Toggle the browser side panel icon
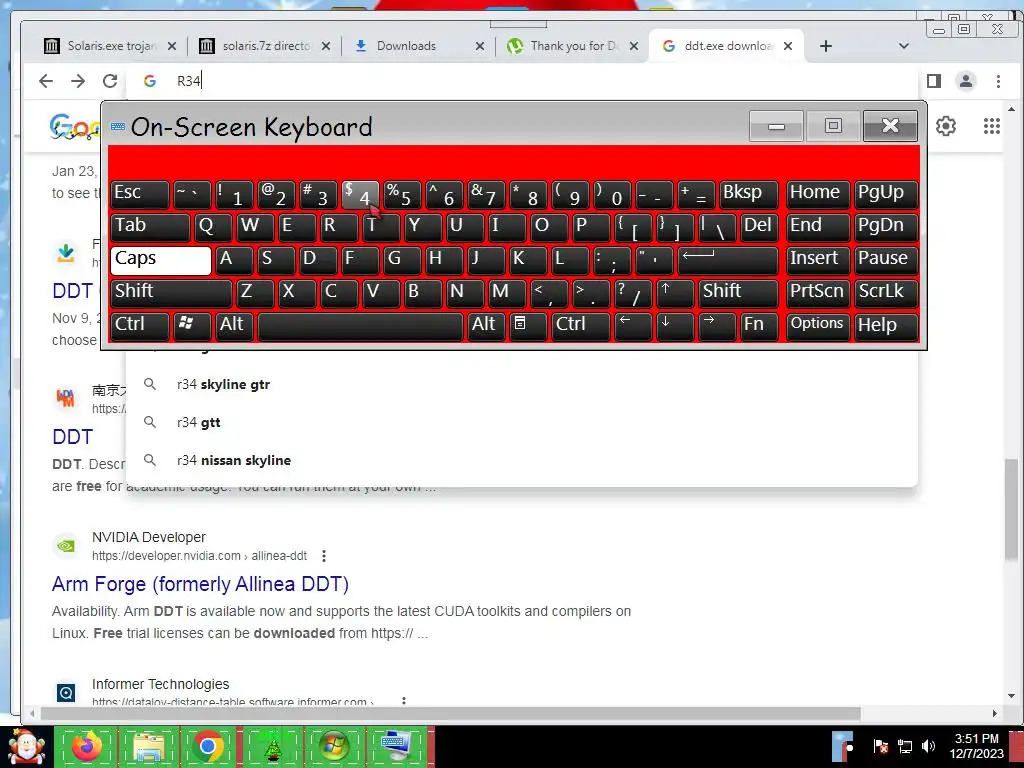 [934, 81]
